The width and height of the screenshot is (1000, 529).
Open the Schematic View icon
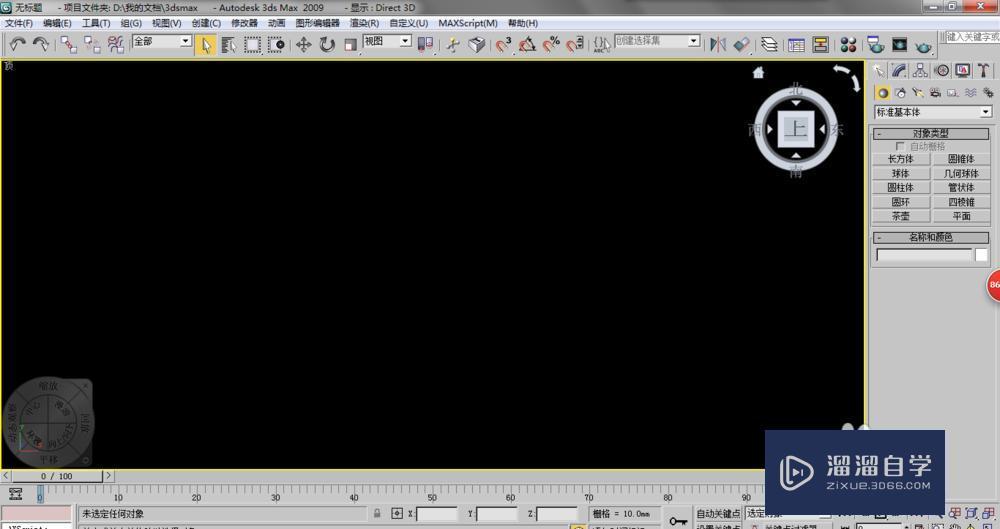click(820, 45)
